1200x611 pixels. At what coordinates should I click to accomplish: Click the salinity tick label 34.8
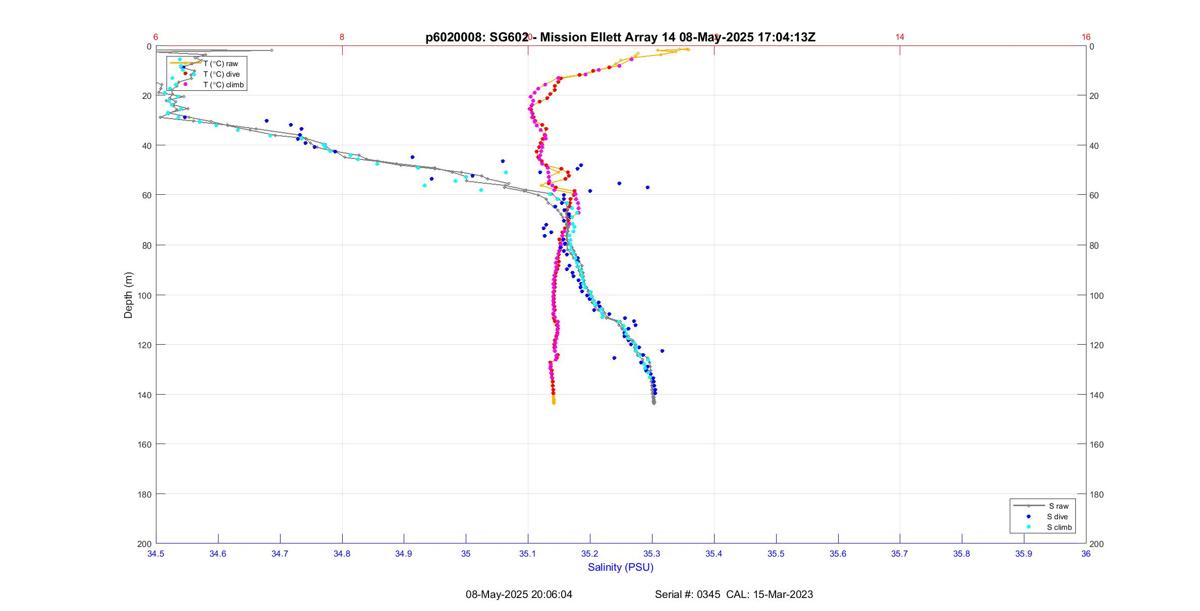coord(341,553)
